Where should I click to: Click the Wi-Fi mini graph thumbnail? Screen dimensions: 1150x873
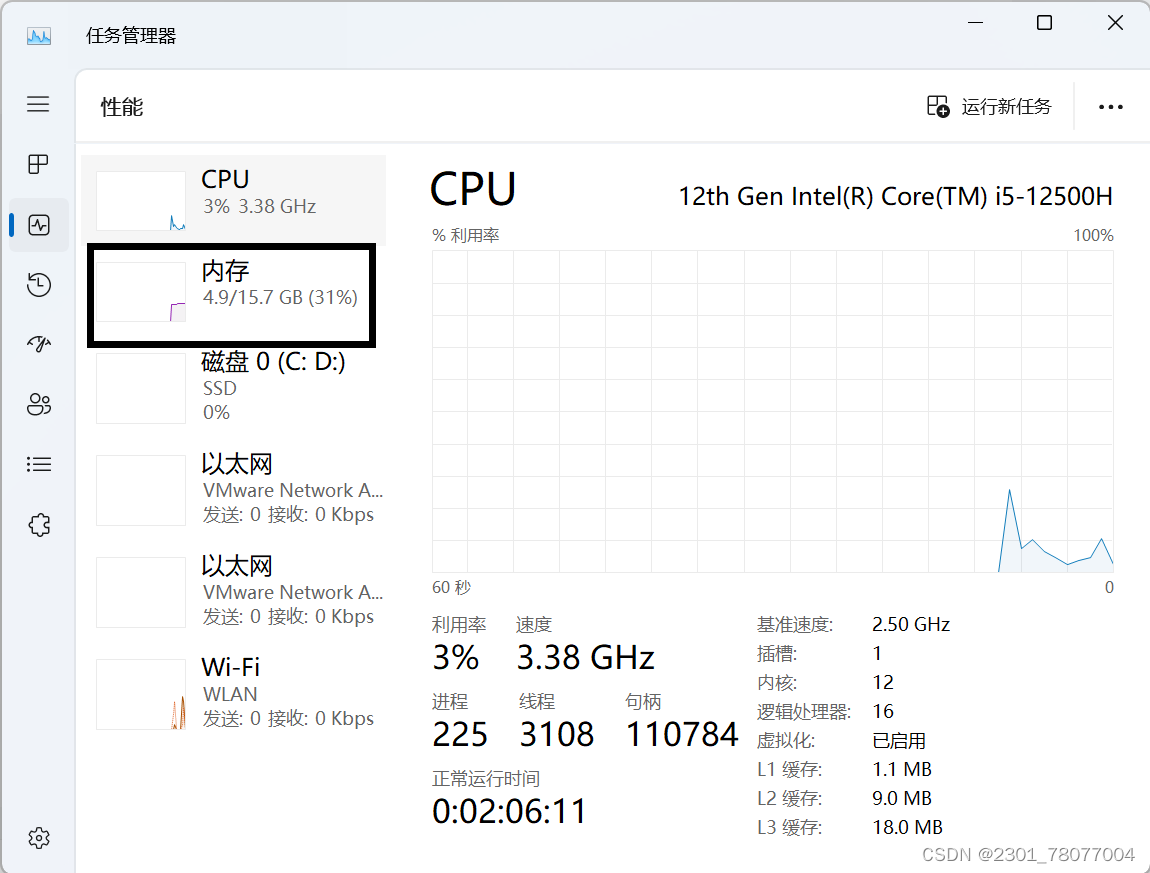[x=141, y=694]
